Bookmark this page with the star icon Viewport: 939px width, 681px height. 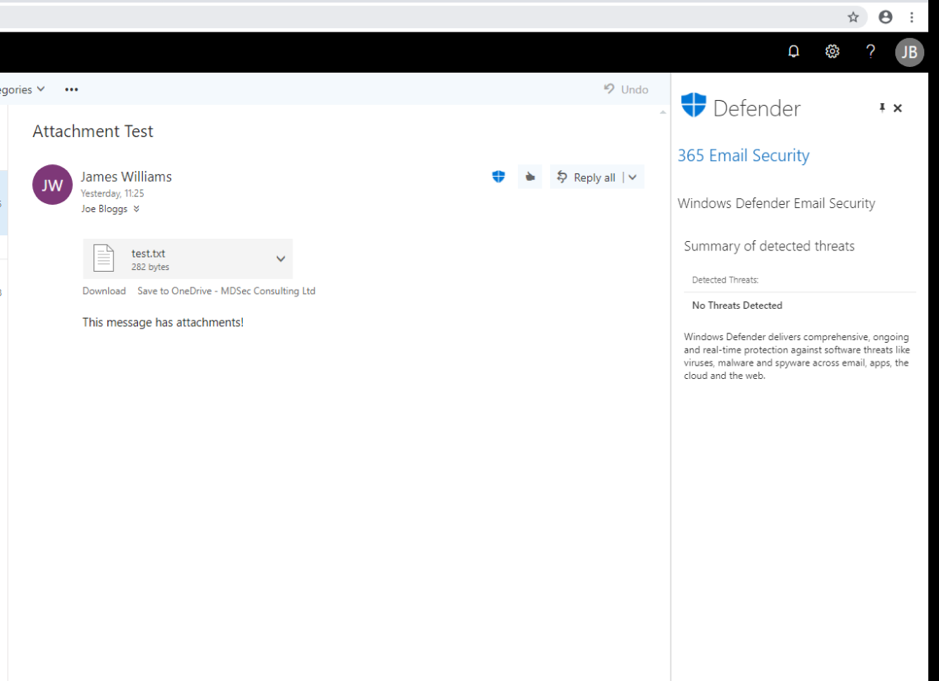853,17
